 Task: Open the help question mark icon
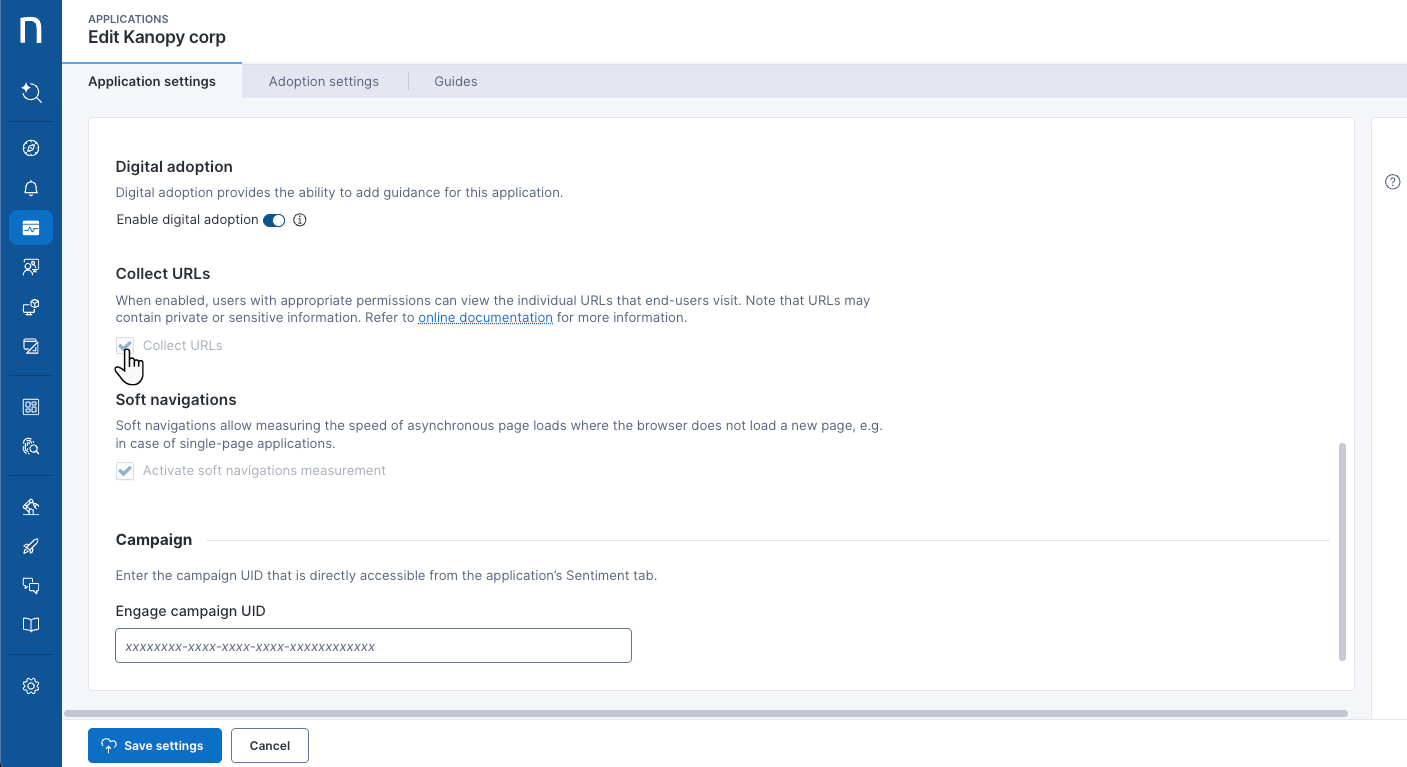pos(1392,181)
